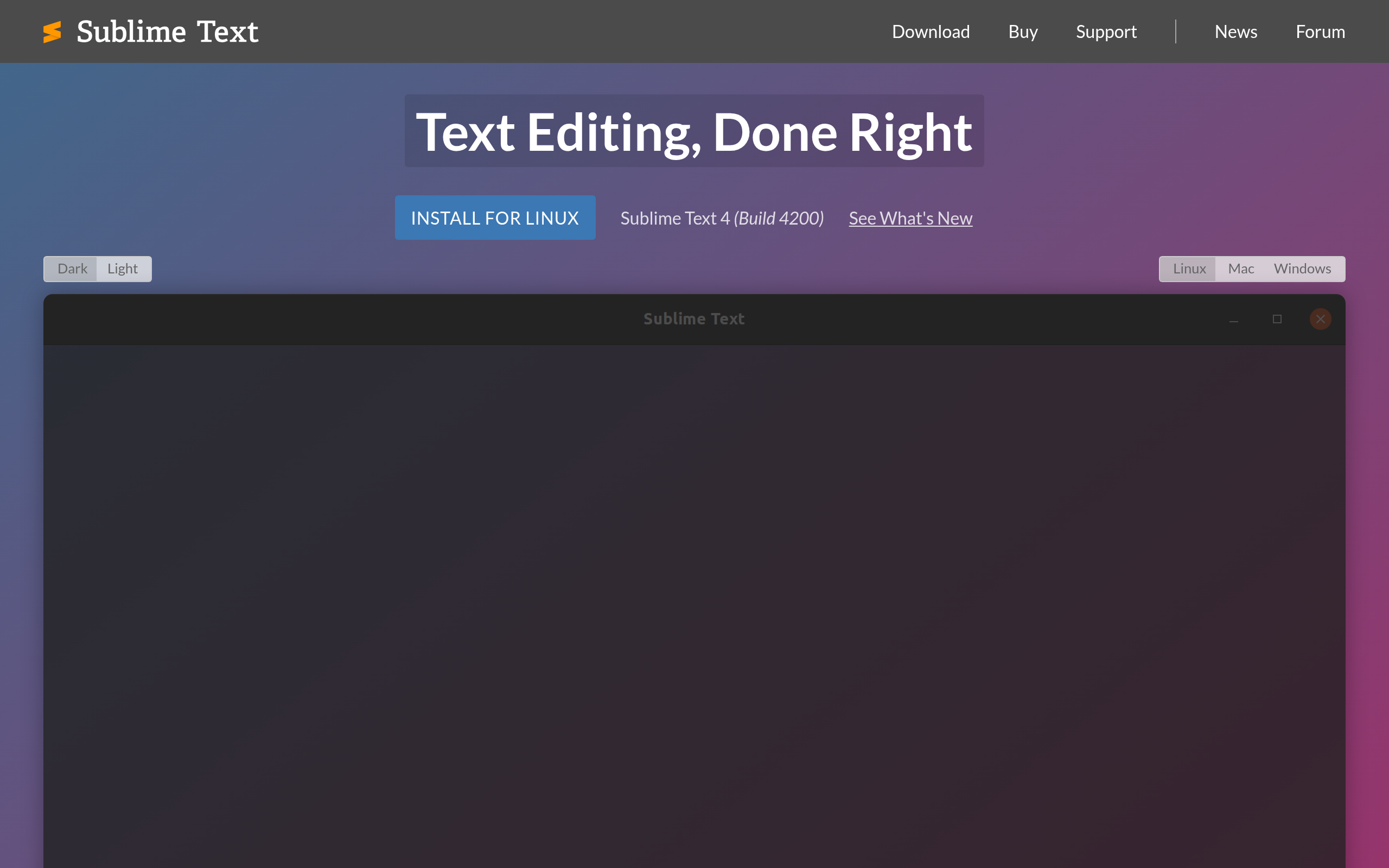1389x868 pixels.
Task: Switch the preview theme to Dark
Action: (x=72, y=269)
